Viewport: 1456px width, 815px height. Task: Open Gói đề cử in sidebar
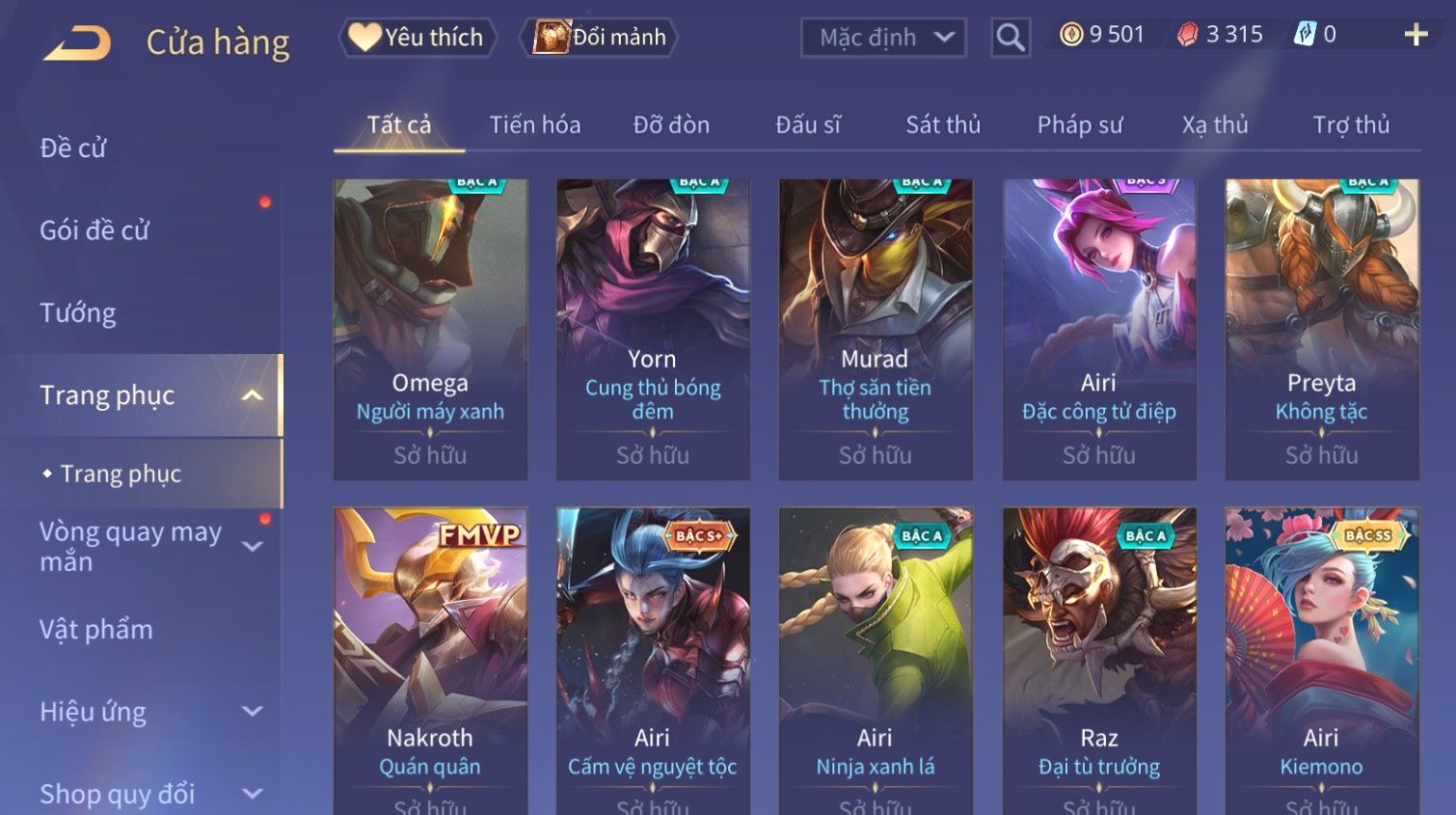(x=94, y=231)
